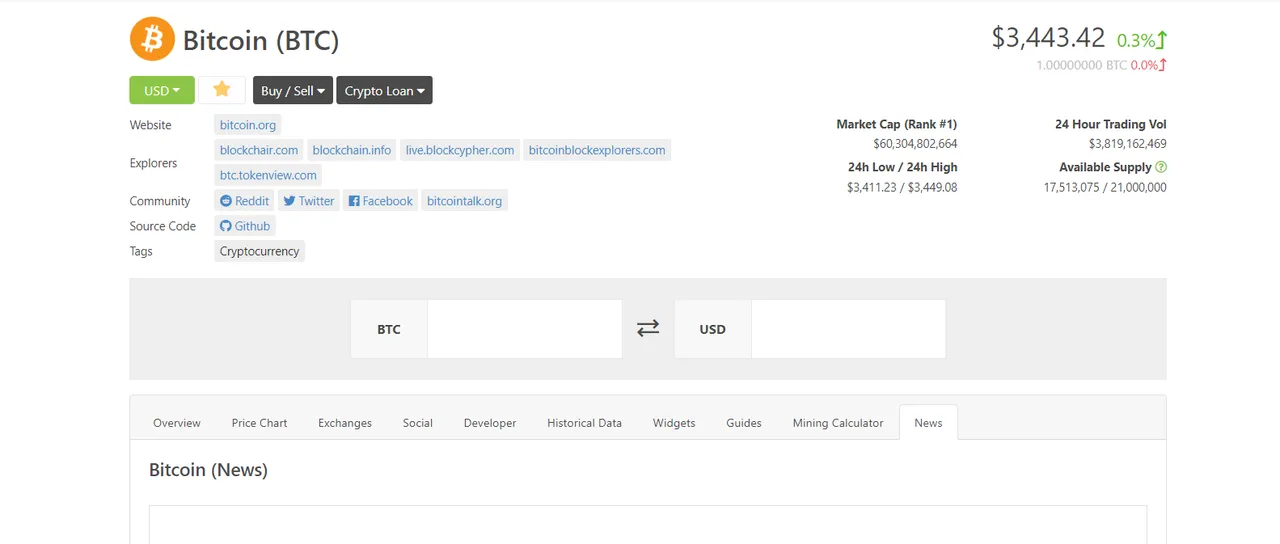Click the 24h low/high value $3,411.23 / $3,449.08

902,187
